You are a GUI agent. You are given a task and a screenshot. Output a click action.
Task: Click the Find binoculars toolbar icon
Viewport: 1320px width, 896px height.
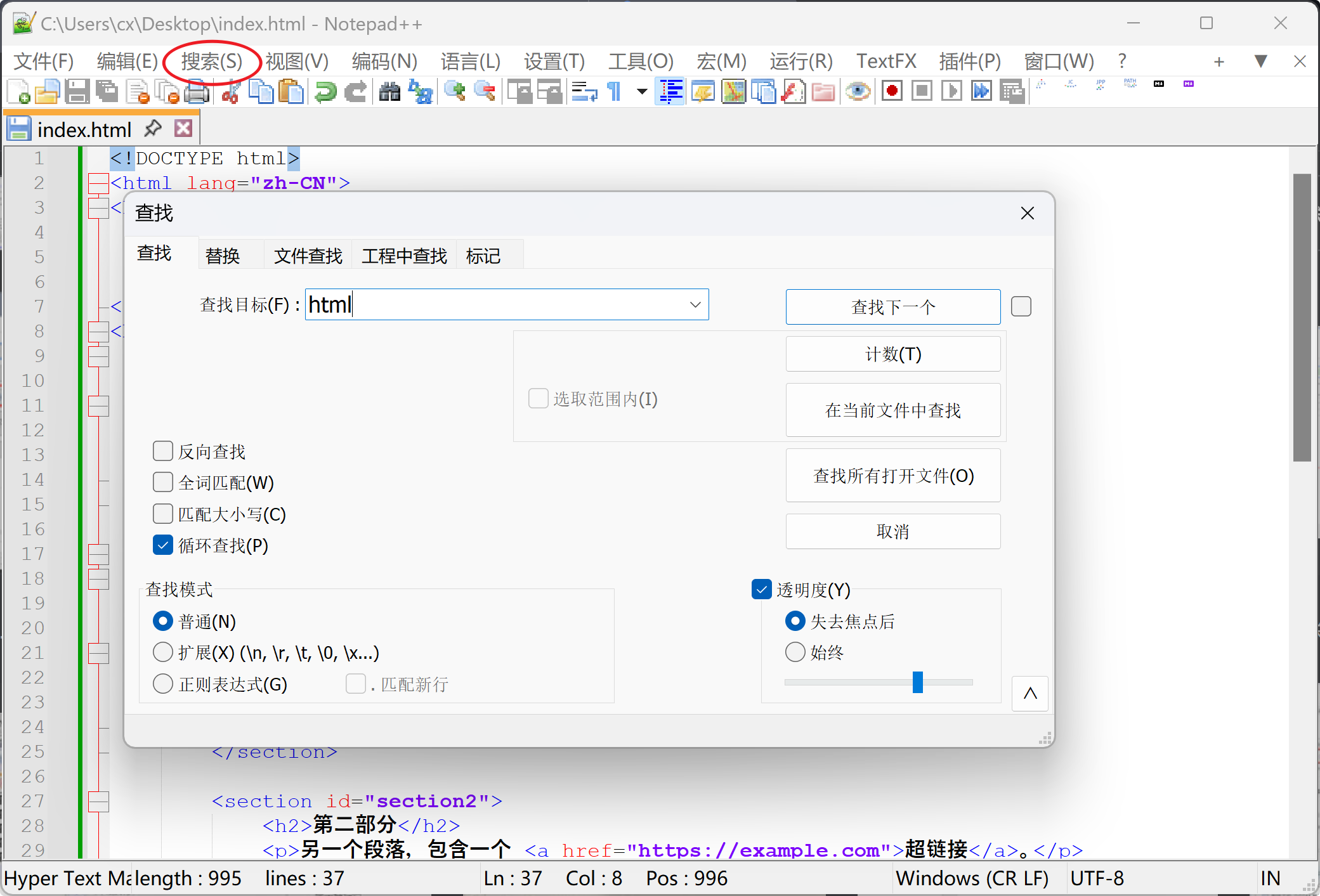389,92
